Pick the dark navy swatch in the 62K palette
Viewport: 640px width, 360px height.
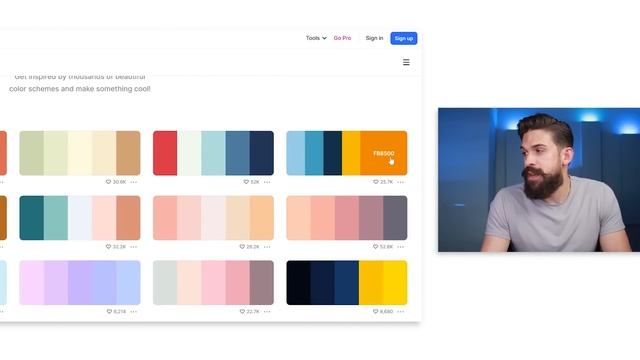pos(262,153)
